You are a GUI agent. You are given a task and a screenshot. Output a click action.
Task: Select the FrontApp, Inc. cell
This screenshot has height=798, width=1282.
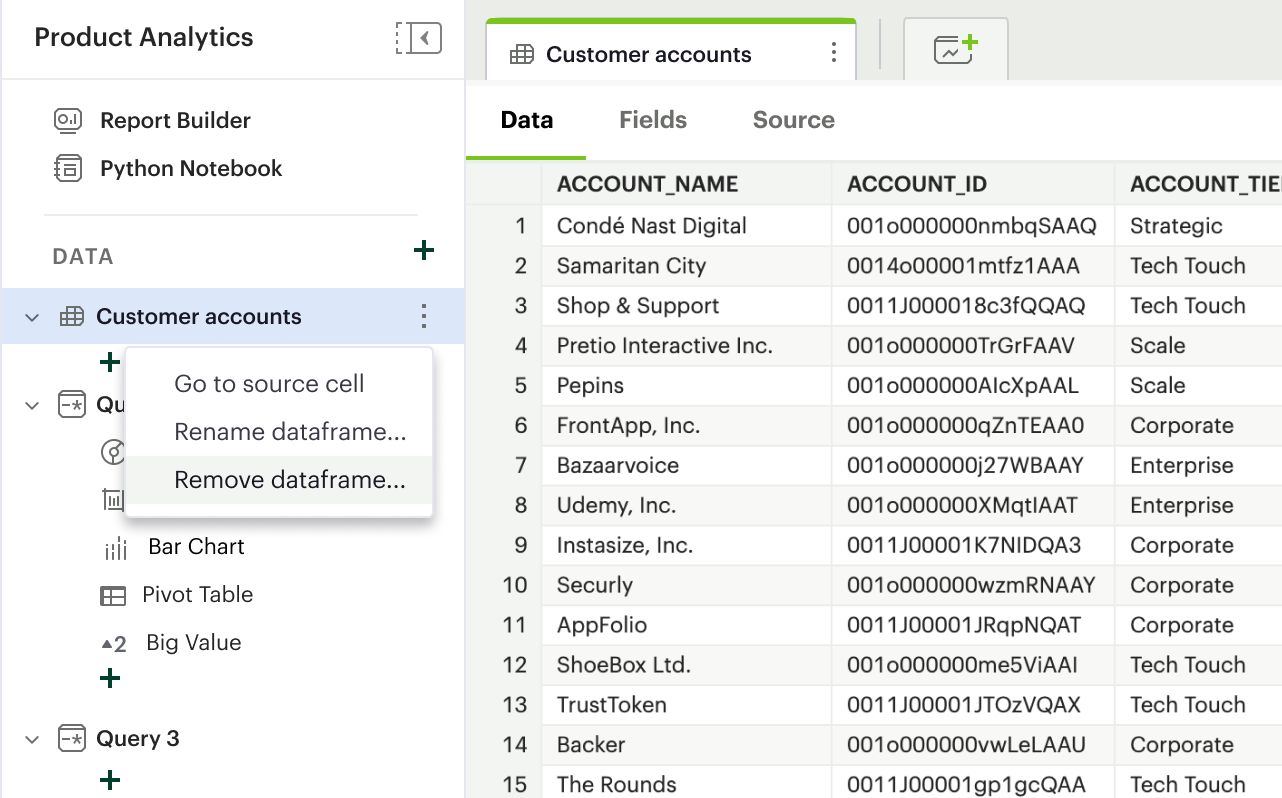(x=686, y=426)
